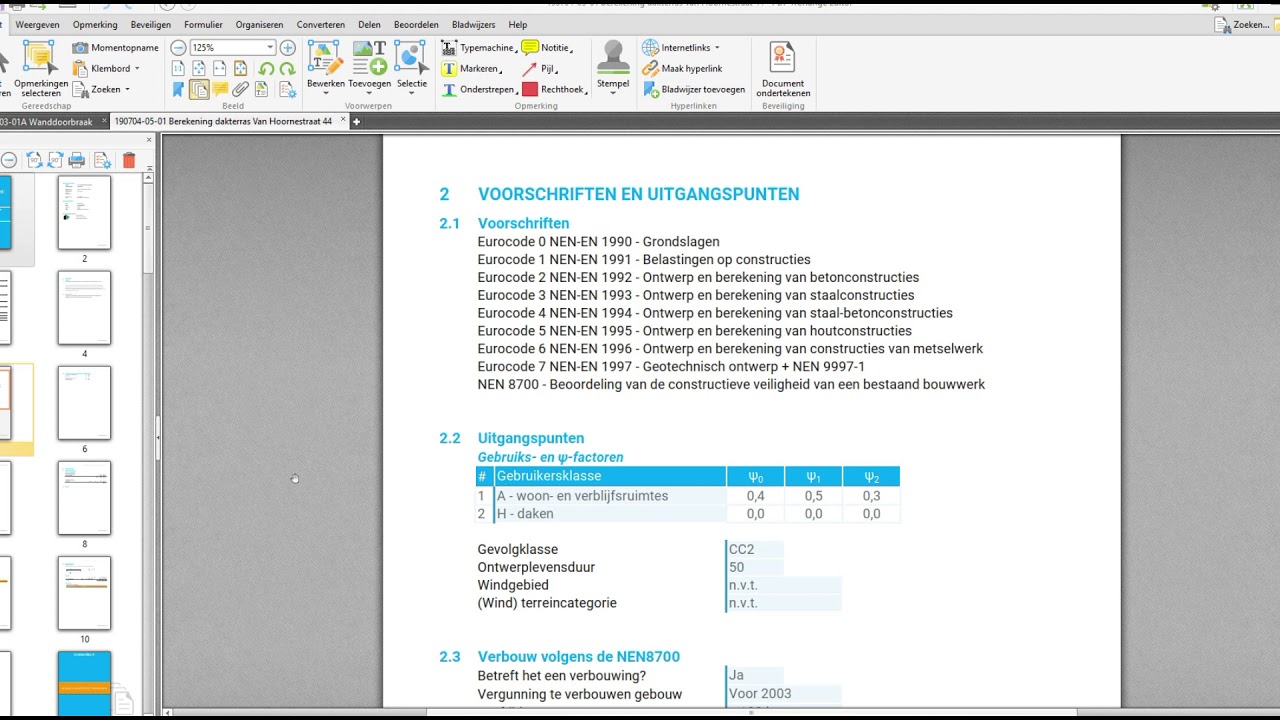
Task: Delete pages with red trash icon
Action: (129, 160)
